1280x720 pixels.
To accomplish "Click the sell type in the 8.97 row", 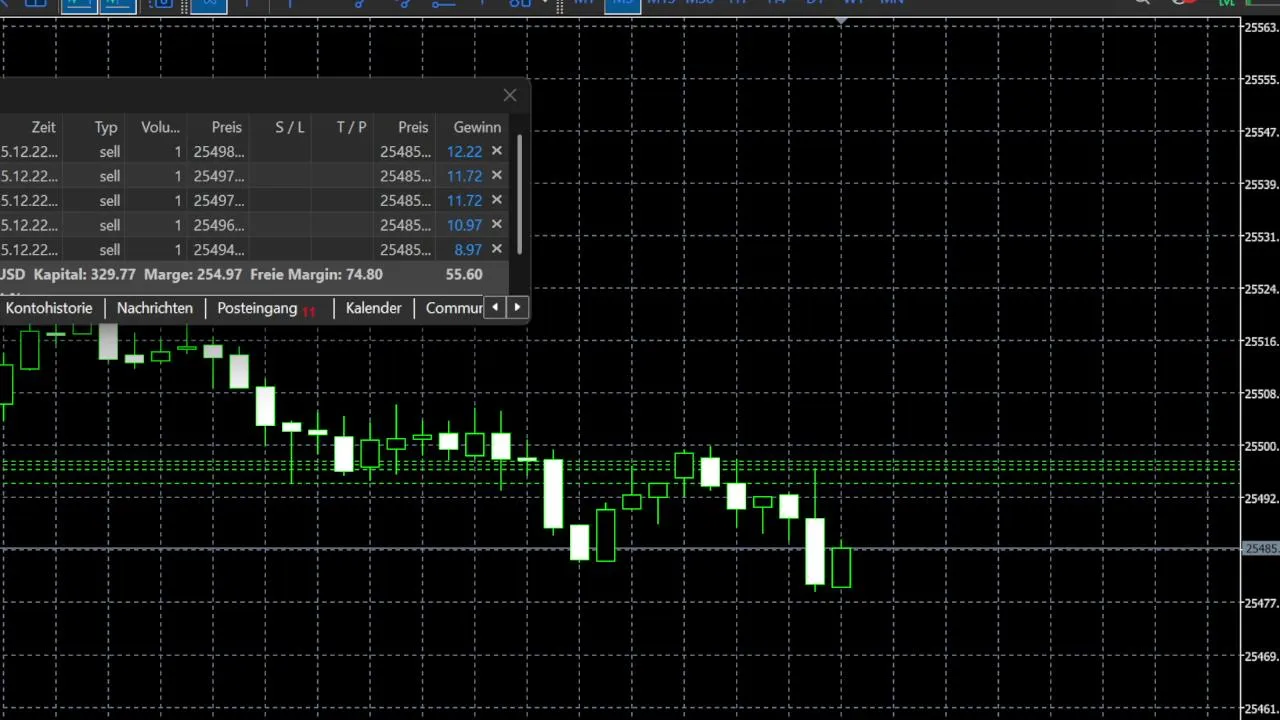I will click(x=110, y=250).
